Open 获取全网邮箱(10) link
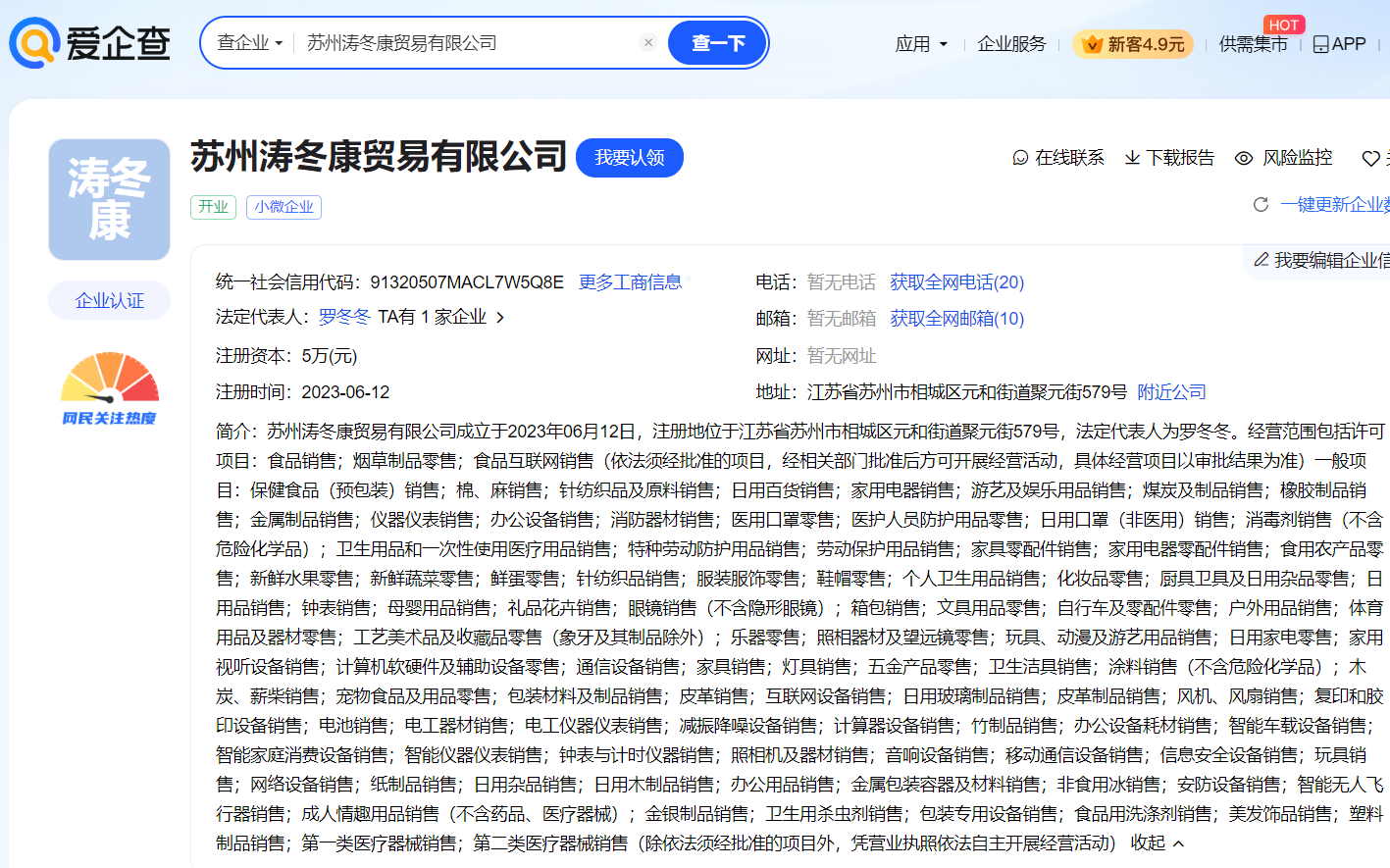Image resolution: width=1390 pixels, height=868 pixels. pos(956,319)
